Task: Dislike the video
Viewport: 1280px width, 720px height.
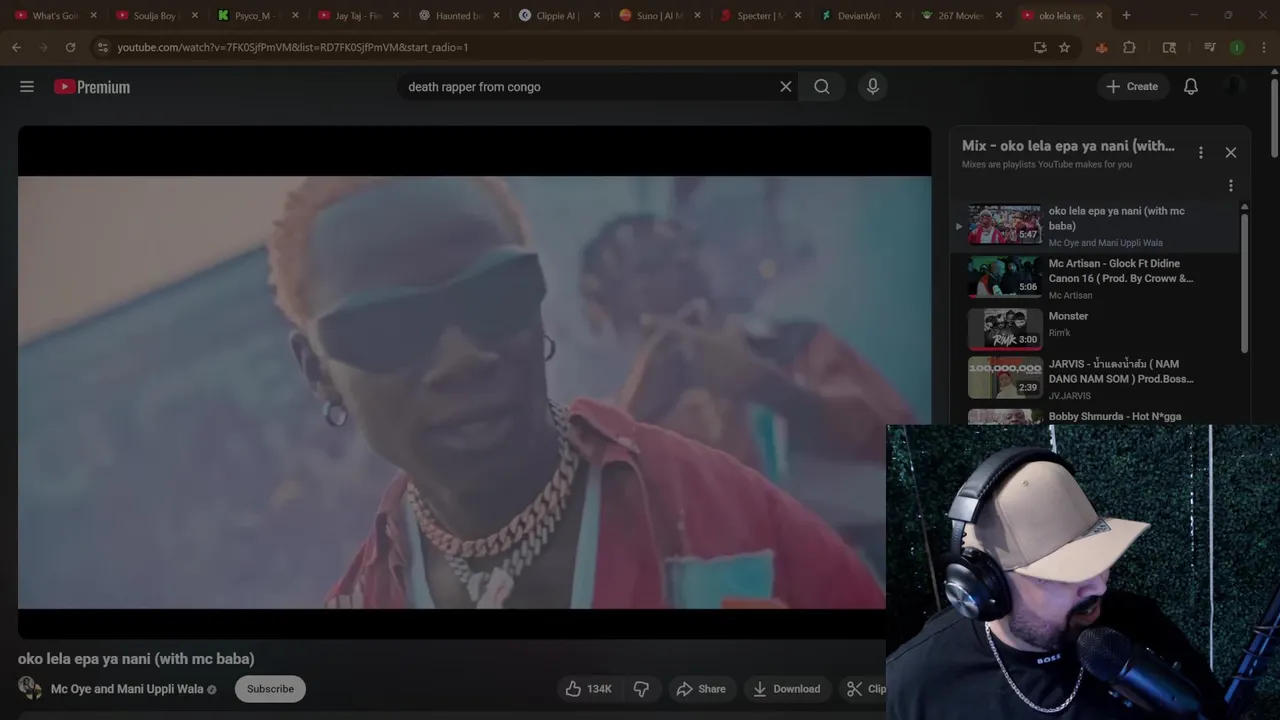Action: pyautogui.click(x=641, y=689)
